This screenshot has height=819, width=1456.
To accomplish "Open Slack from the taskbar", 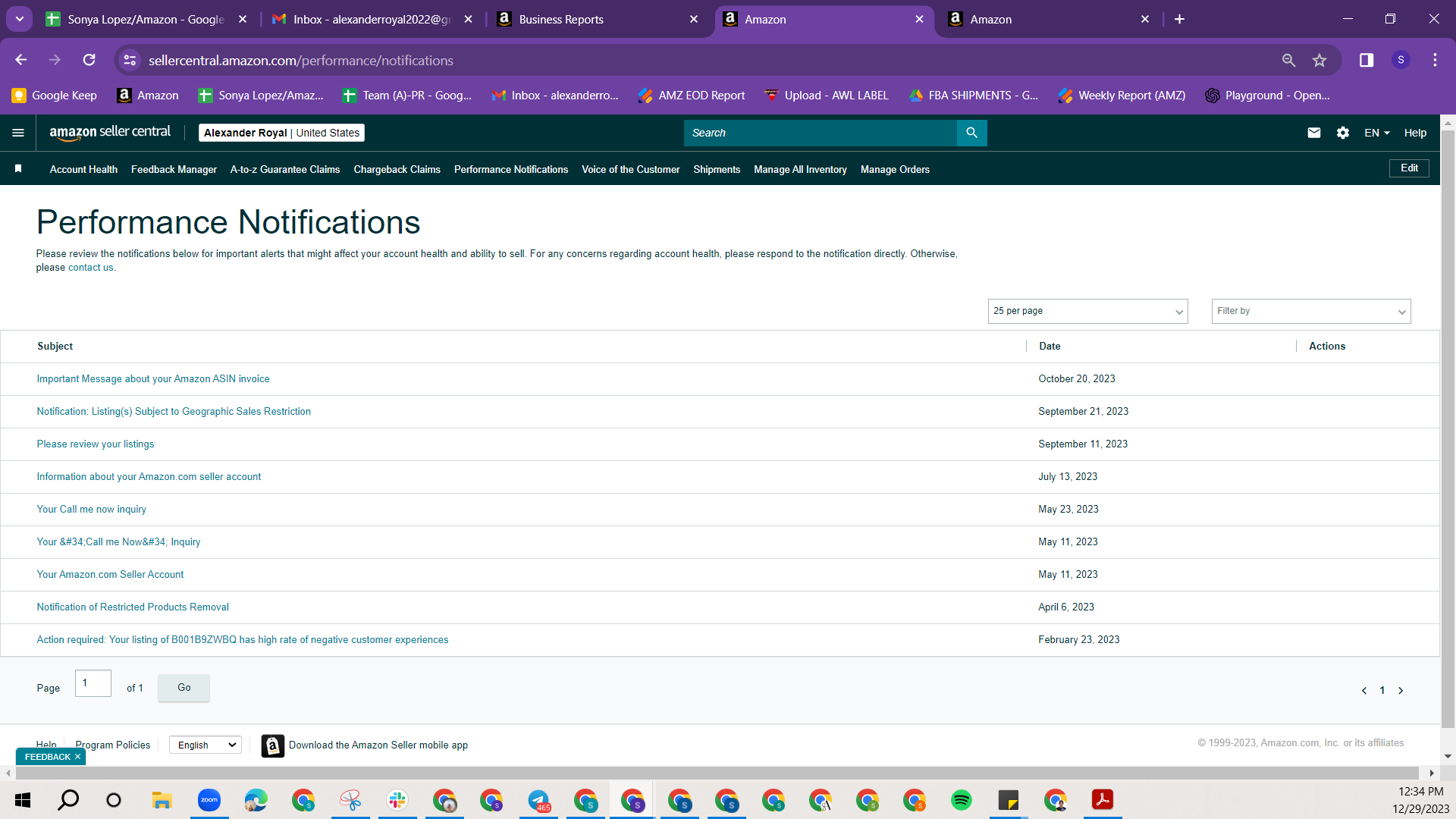I will [x=397, y=800].
